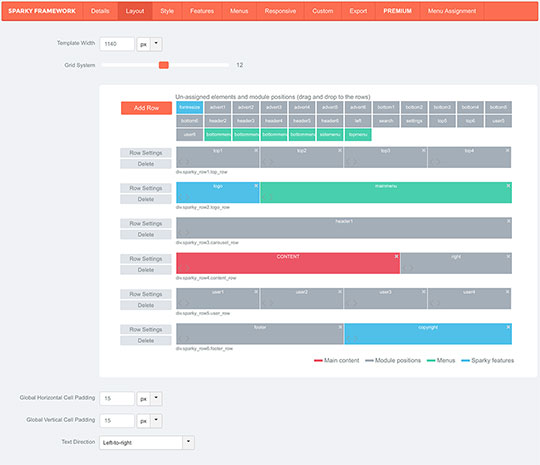Switch to the Details tab
The image size is (540, 465).
click(100, 11)
